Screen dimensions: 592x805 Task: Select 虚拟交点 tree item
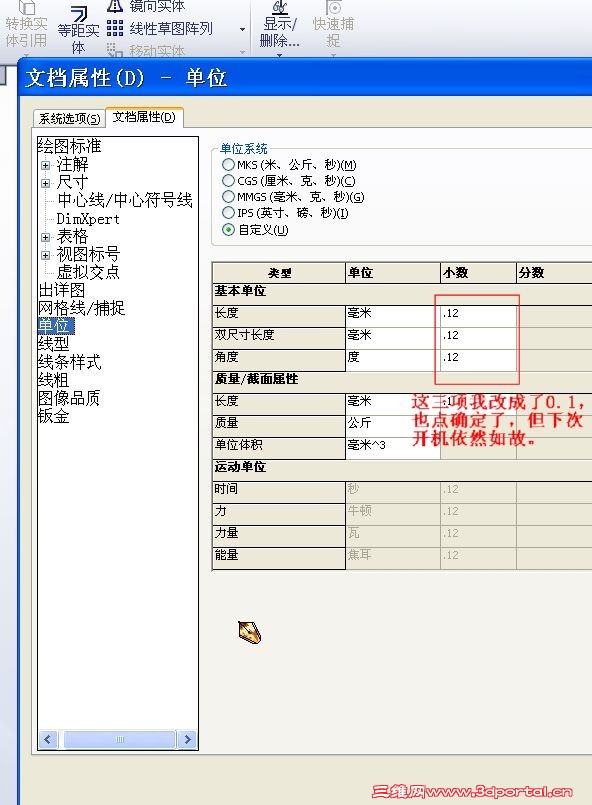coord(88,272)
